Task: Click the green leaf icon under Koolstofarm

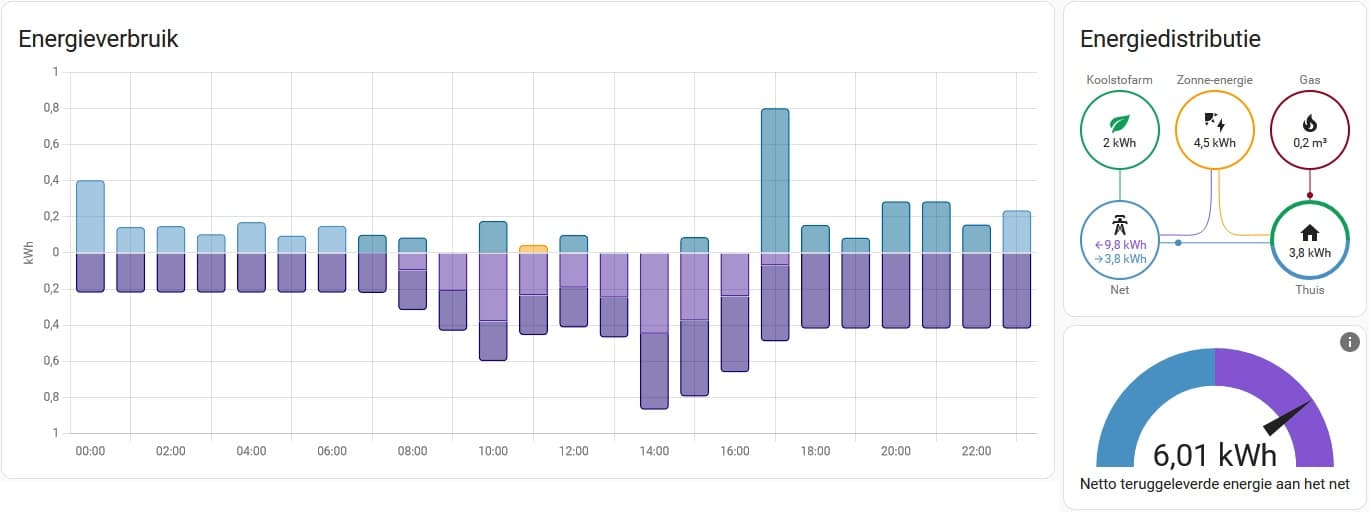Action: 1119,123
